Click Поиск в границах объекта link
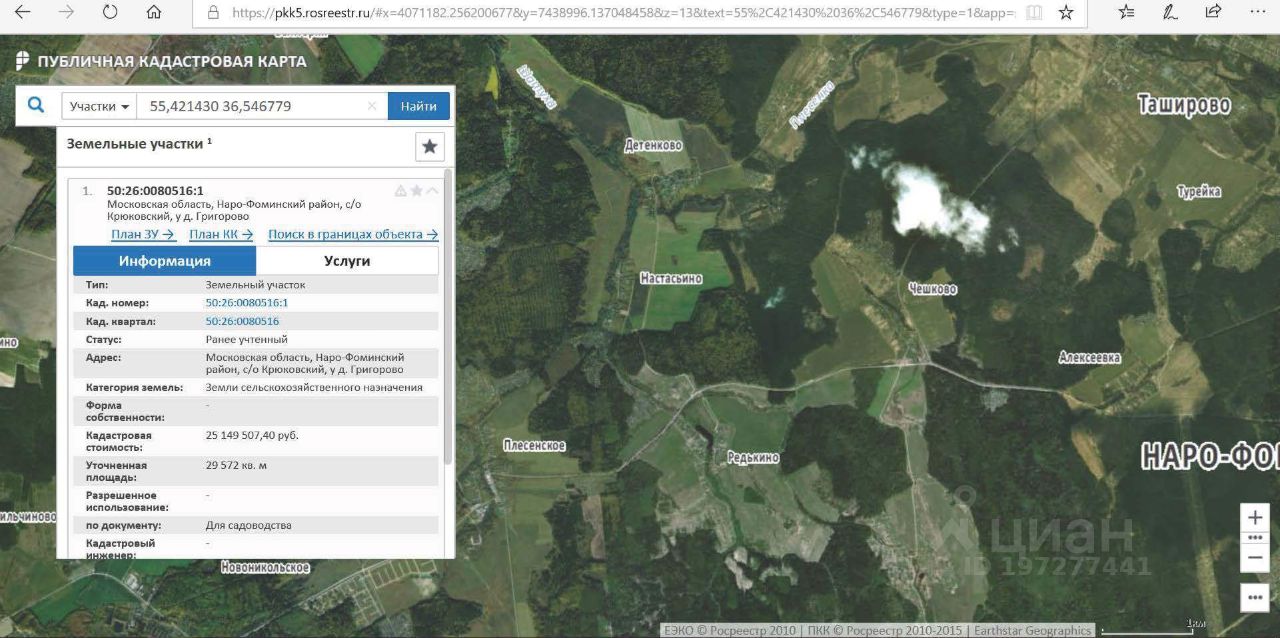This screenshot has height=638, width=1280. (353, 235)
